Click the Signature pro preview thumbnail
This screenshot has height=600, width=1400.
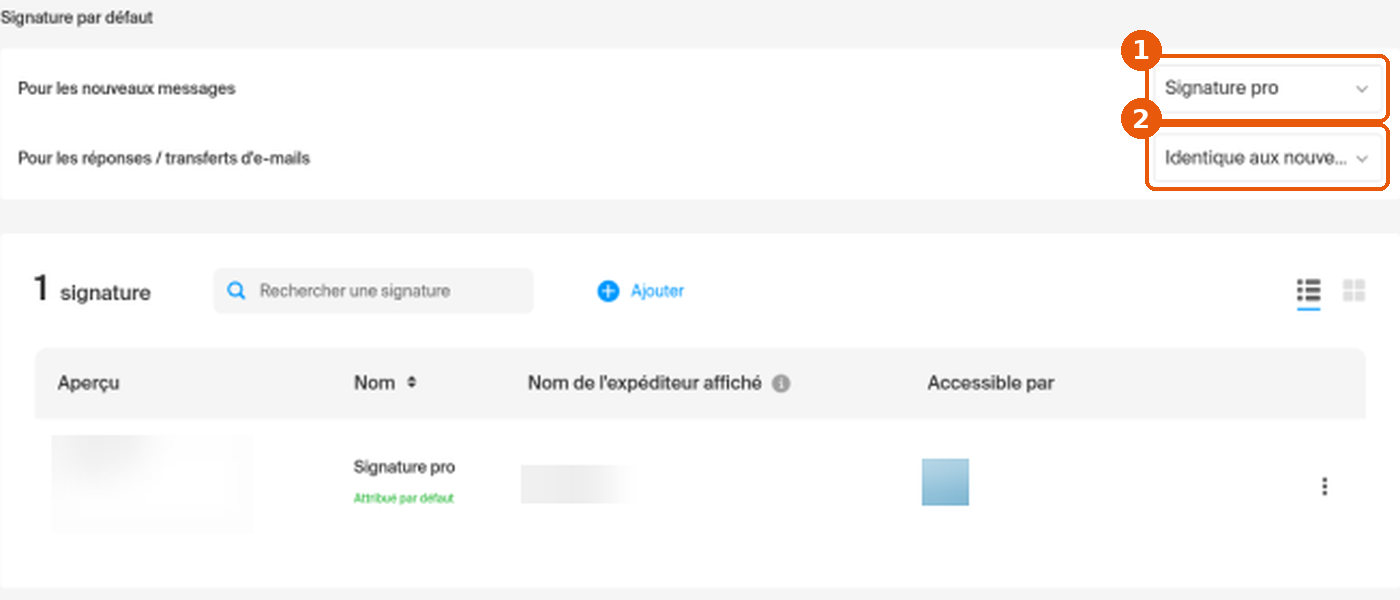tap(151, 483)
